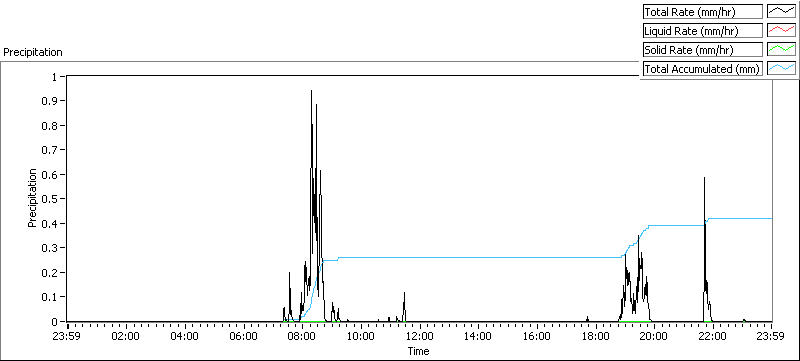The width and height of the screenshot is (800, 361).
Task: Select the 12:00 time axis label
Action: pos(419,337)
